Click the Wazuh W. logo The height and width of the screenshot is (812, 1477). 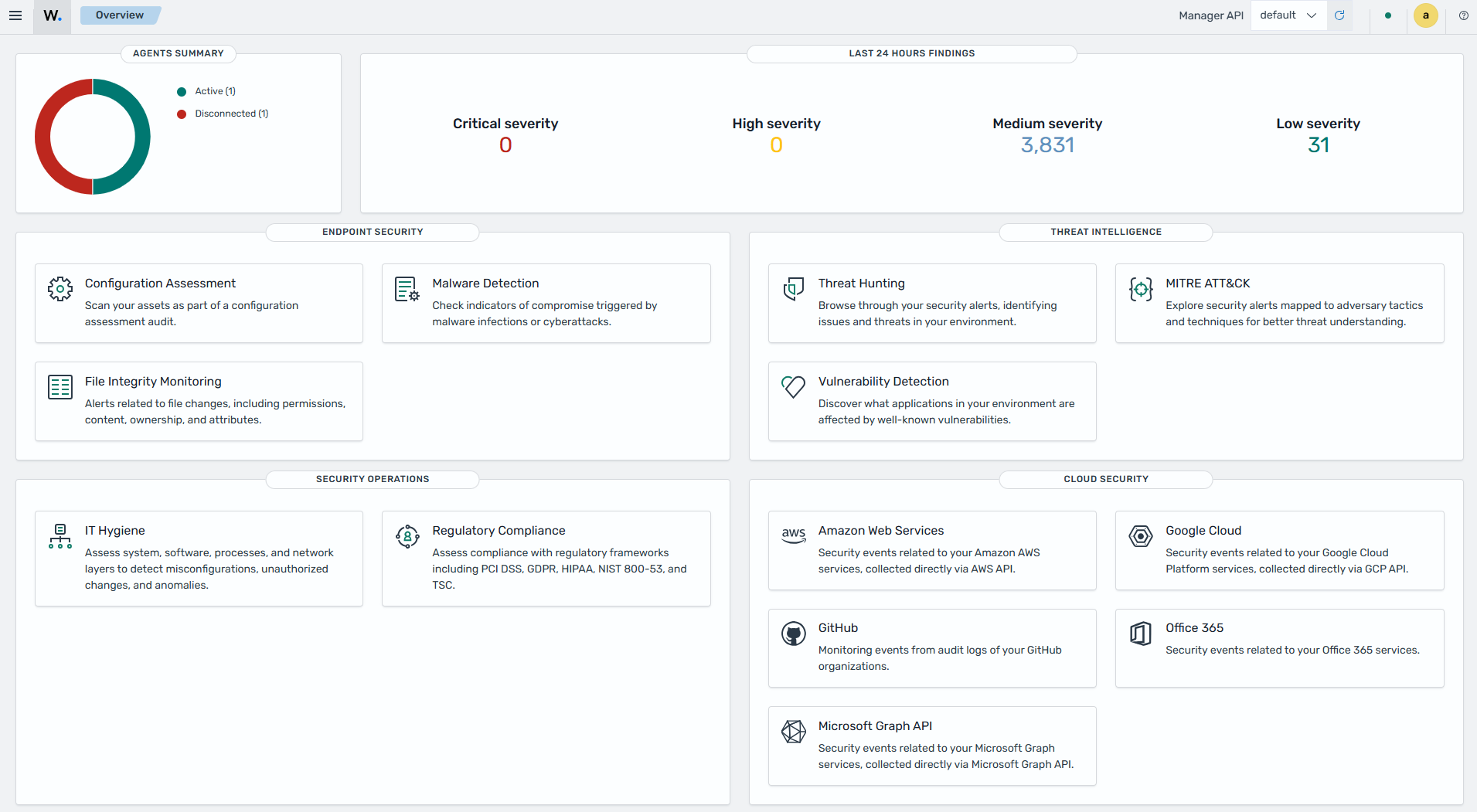point(53,15)
